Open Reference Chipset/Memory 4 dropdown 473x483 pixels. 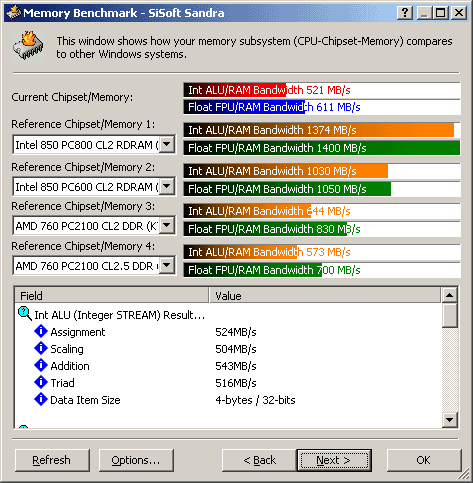[x=167, y=265]
